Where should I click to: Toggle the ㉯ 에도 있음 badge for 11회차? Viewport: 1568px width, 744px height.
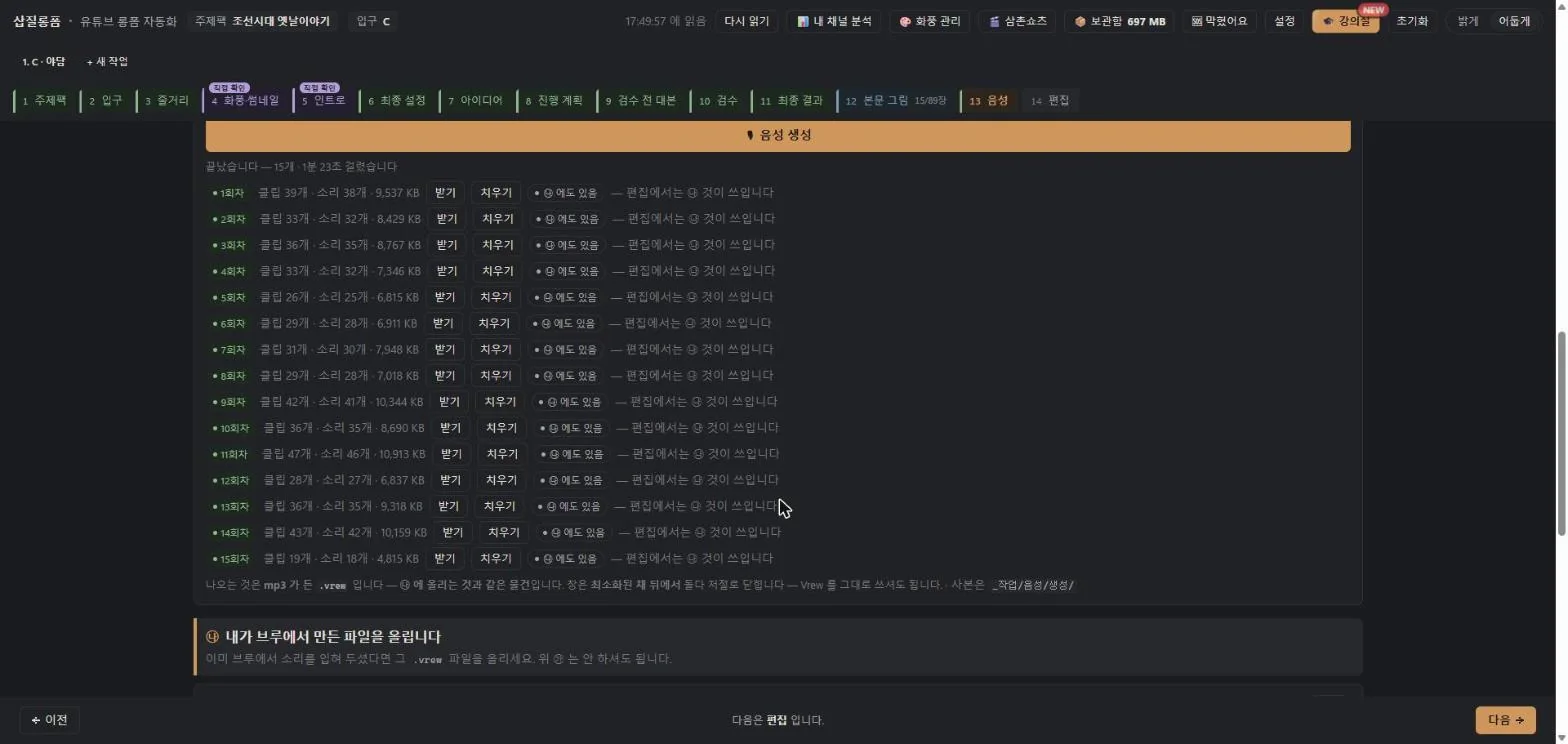click(571, 454)
